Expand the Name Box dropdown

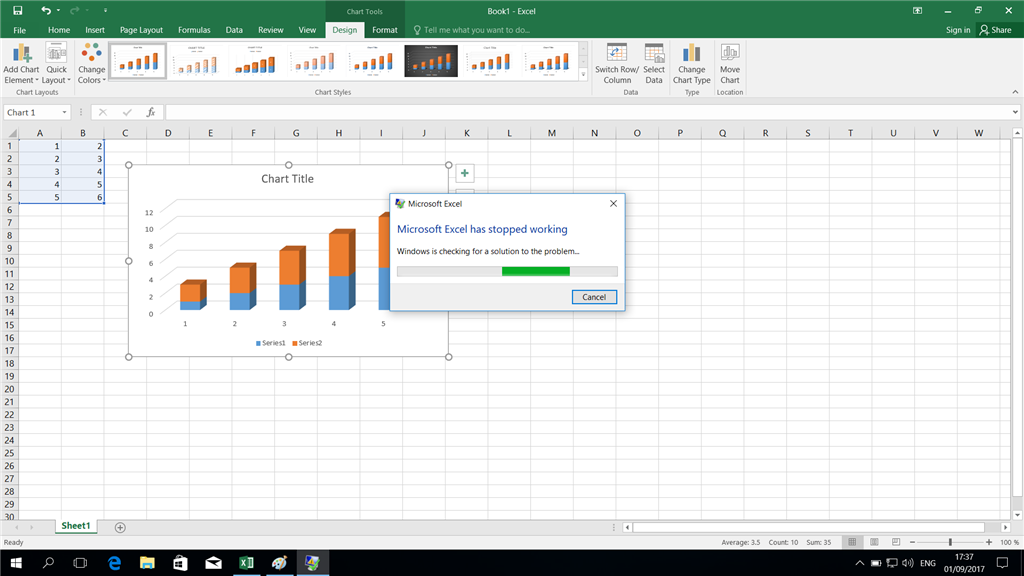[x=64, y=112]
